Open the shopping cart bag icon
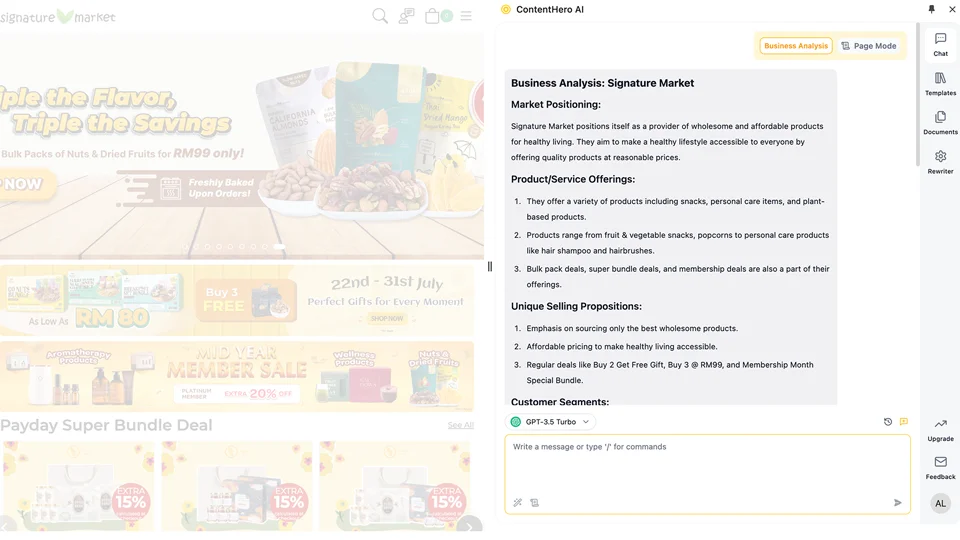960x540 pixels. [432, 16]
